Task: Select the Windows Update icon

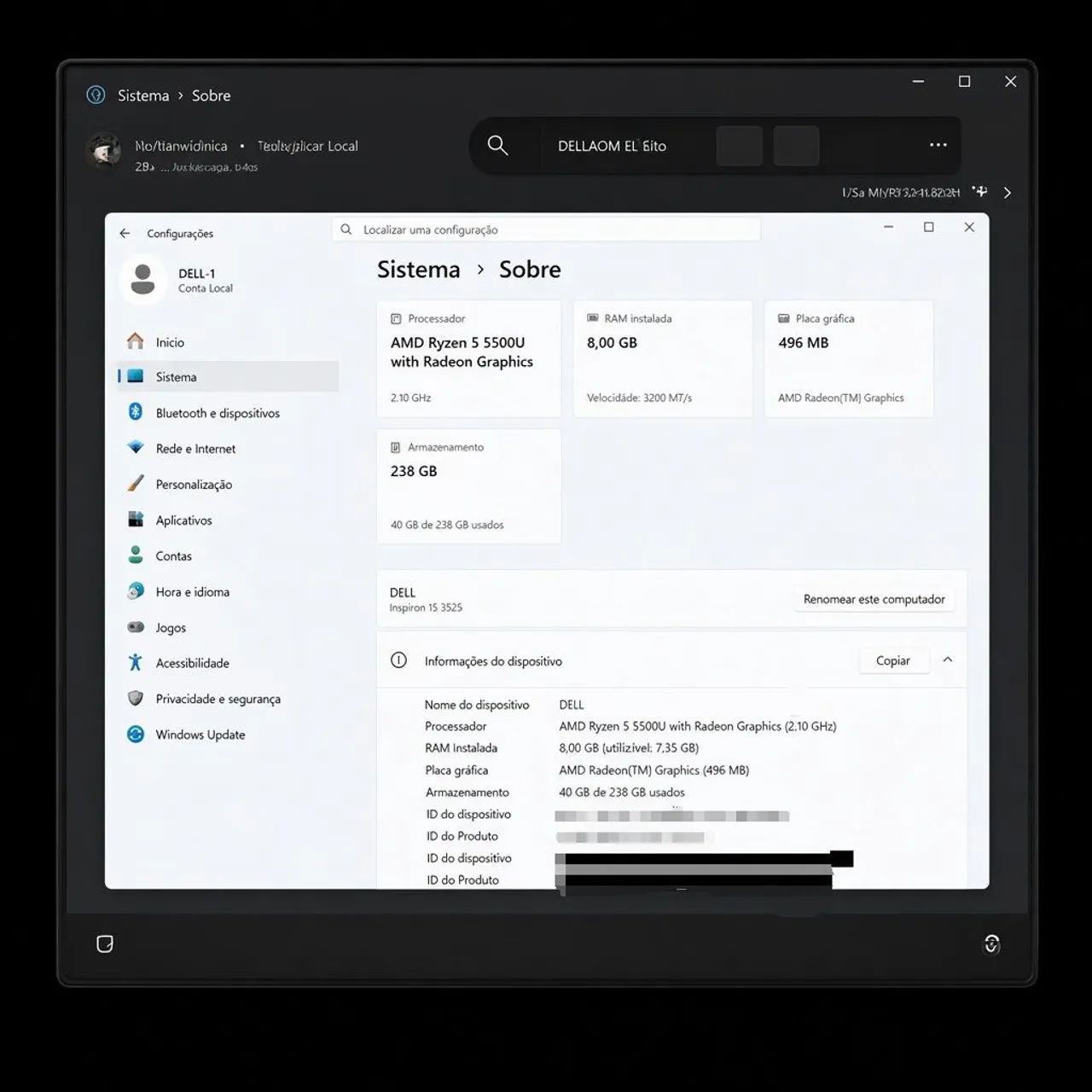Action: [136, 734]
